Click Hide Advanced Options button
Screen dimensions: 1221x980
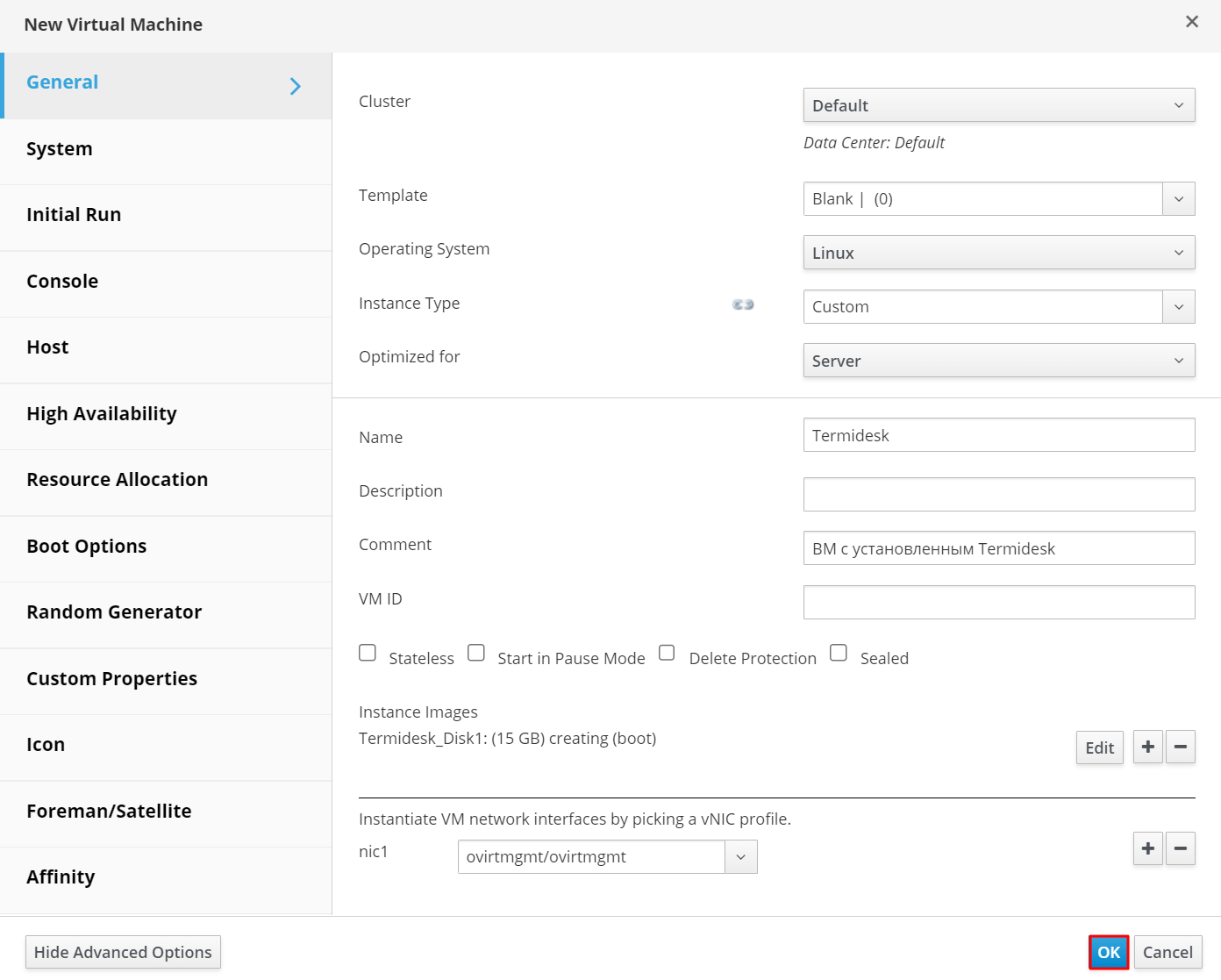[x=123, y=952]
